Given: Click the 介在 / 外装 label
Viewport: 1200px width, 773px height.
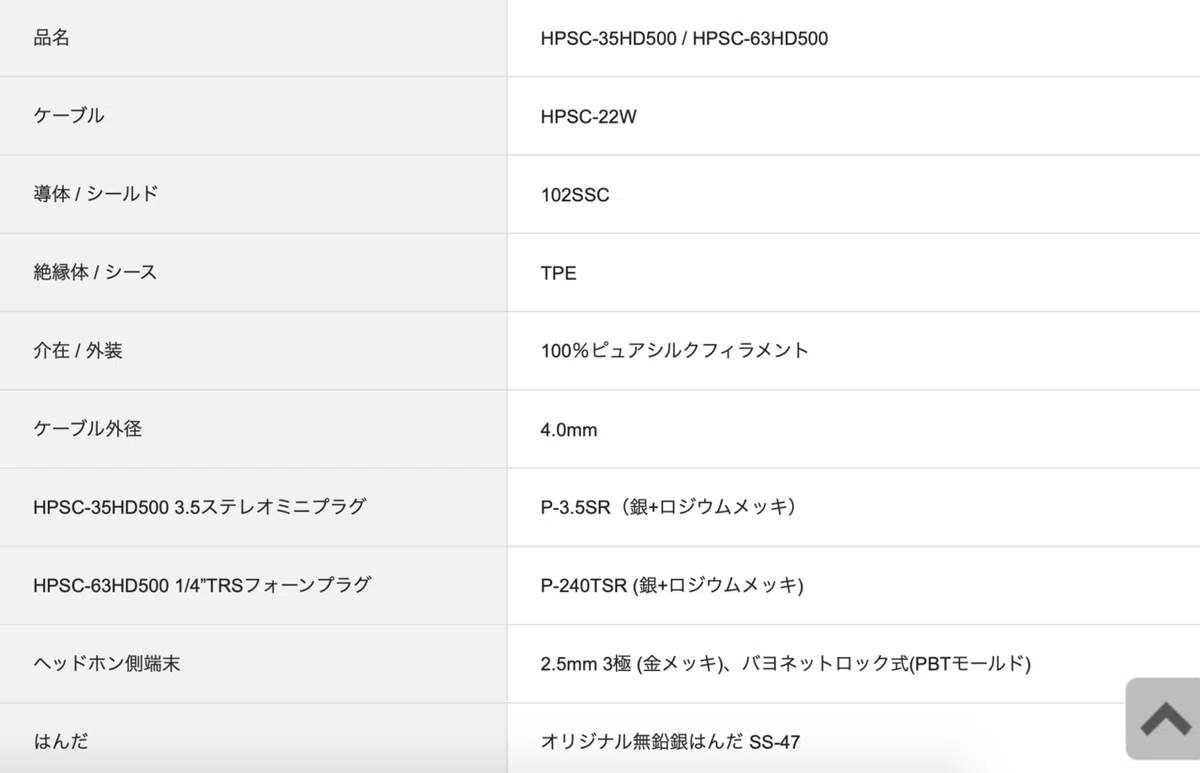Looking at the screenshot, I should 78,350.
